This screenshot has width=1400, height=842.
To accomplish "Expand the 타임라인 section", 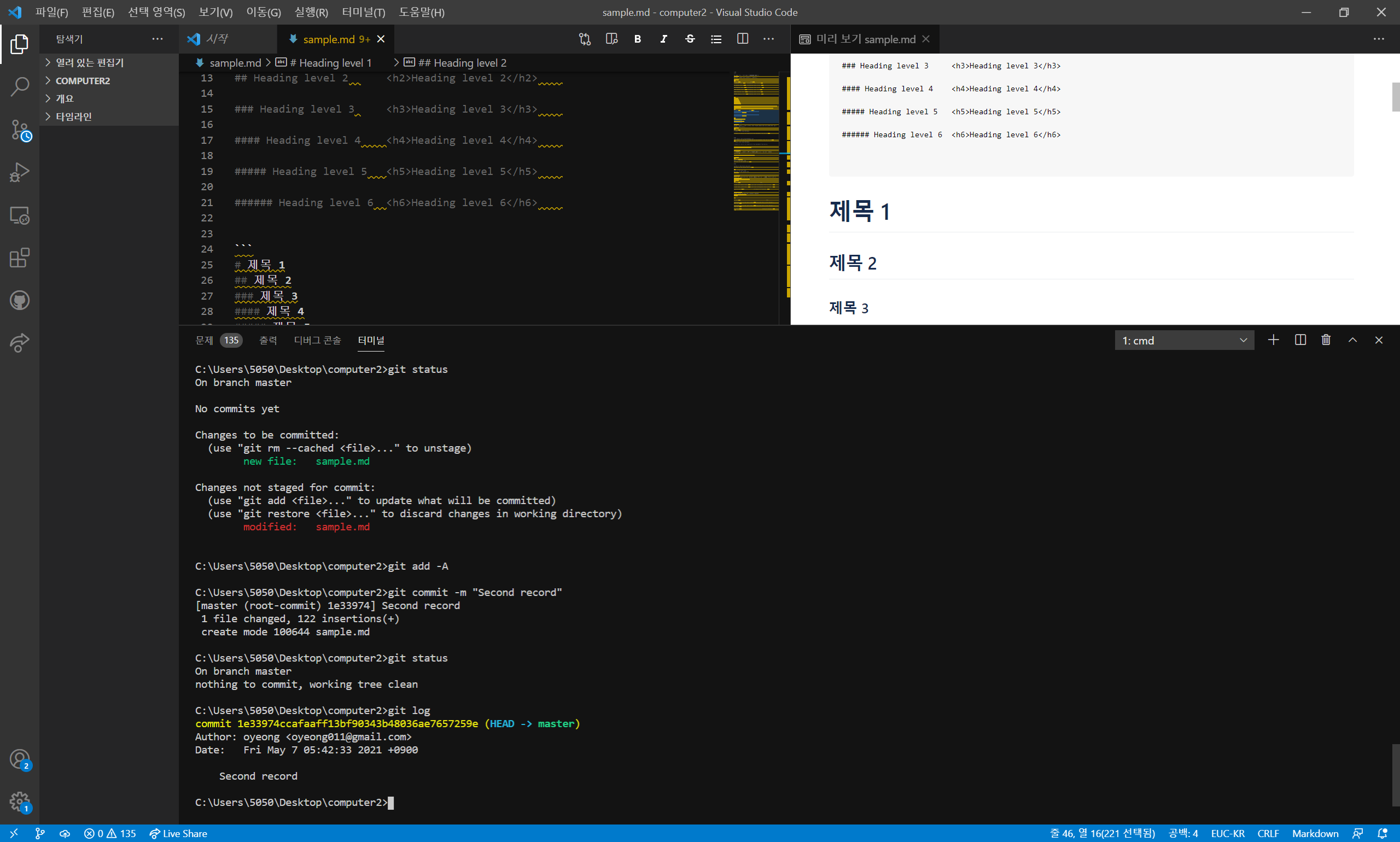I will click(x=109, y=116).
